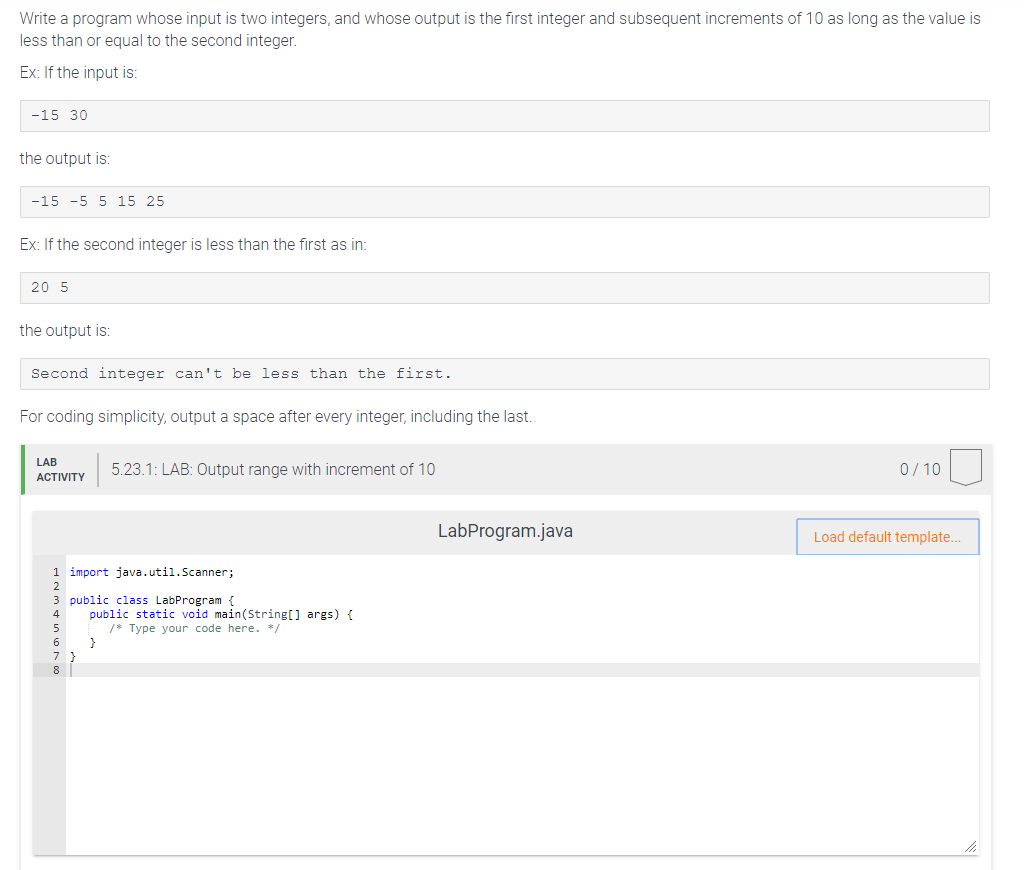Click the output box showing -15 -5 5 15 25
The height and width of the screenshot is (870, 1024).
tap(504, 200)
